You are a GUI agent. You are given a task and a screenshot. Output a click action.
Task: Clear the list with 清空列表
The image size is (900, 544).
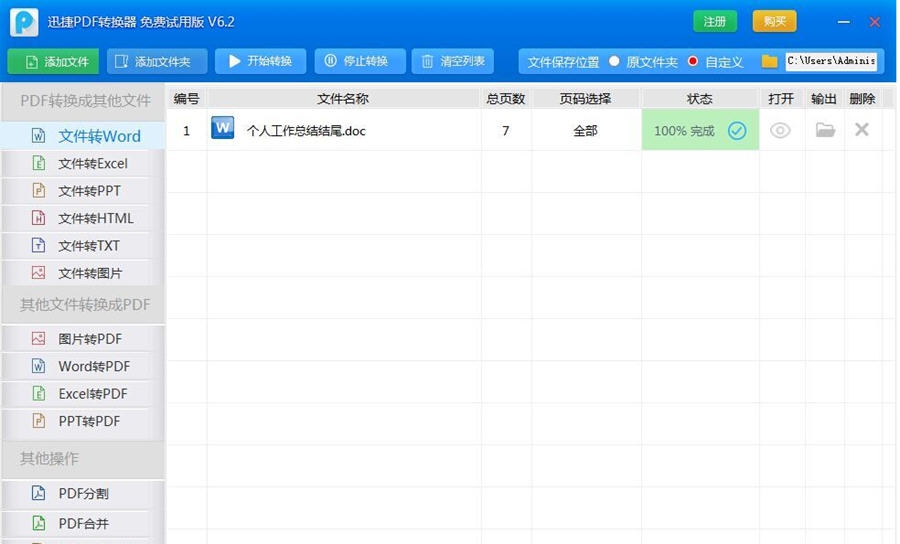pyautogui.click(x=453, y=61)
